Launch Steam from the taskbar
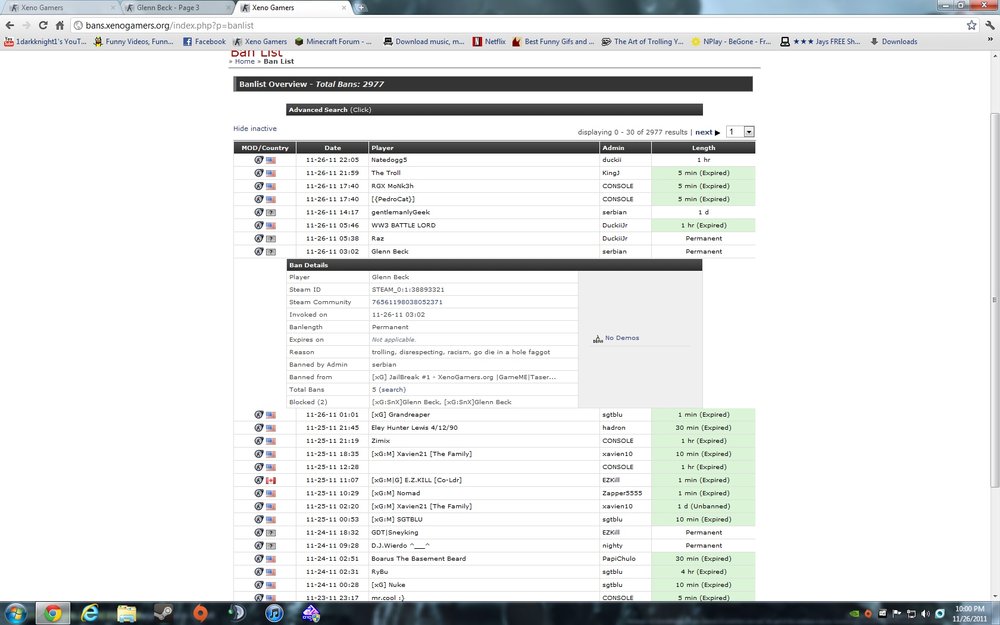The height and width of the screenshot is (625, 1000). 163,614
